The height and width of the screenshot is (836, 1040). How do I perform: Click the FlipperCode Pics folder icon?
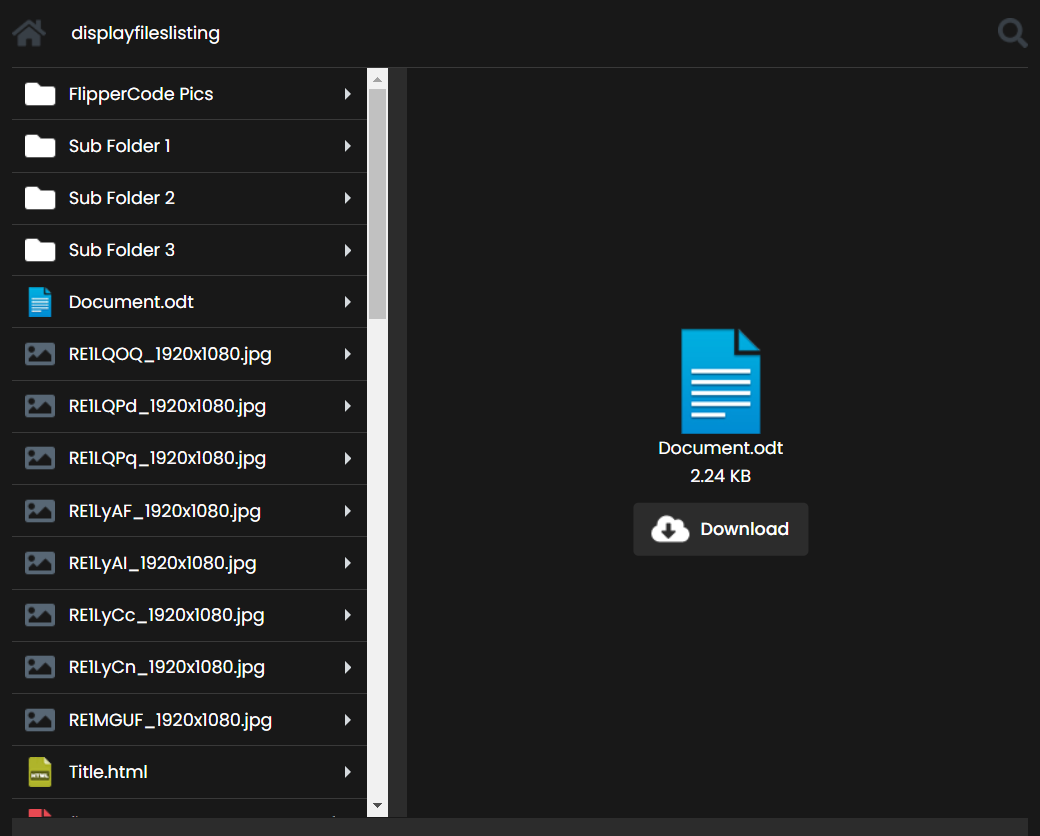(x=40, y=94)
